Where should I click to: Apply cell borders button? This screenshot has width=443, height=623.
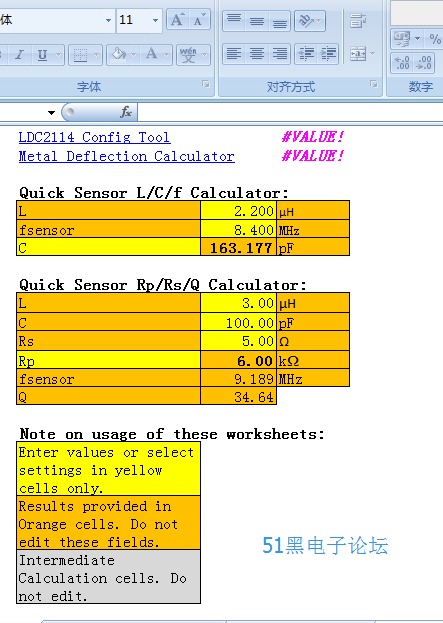point(80,54)
